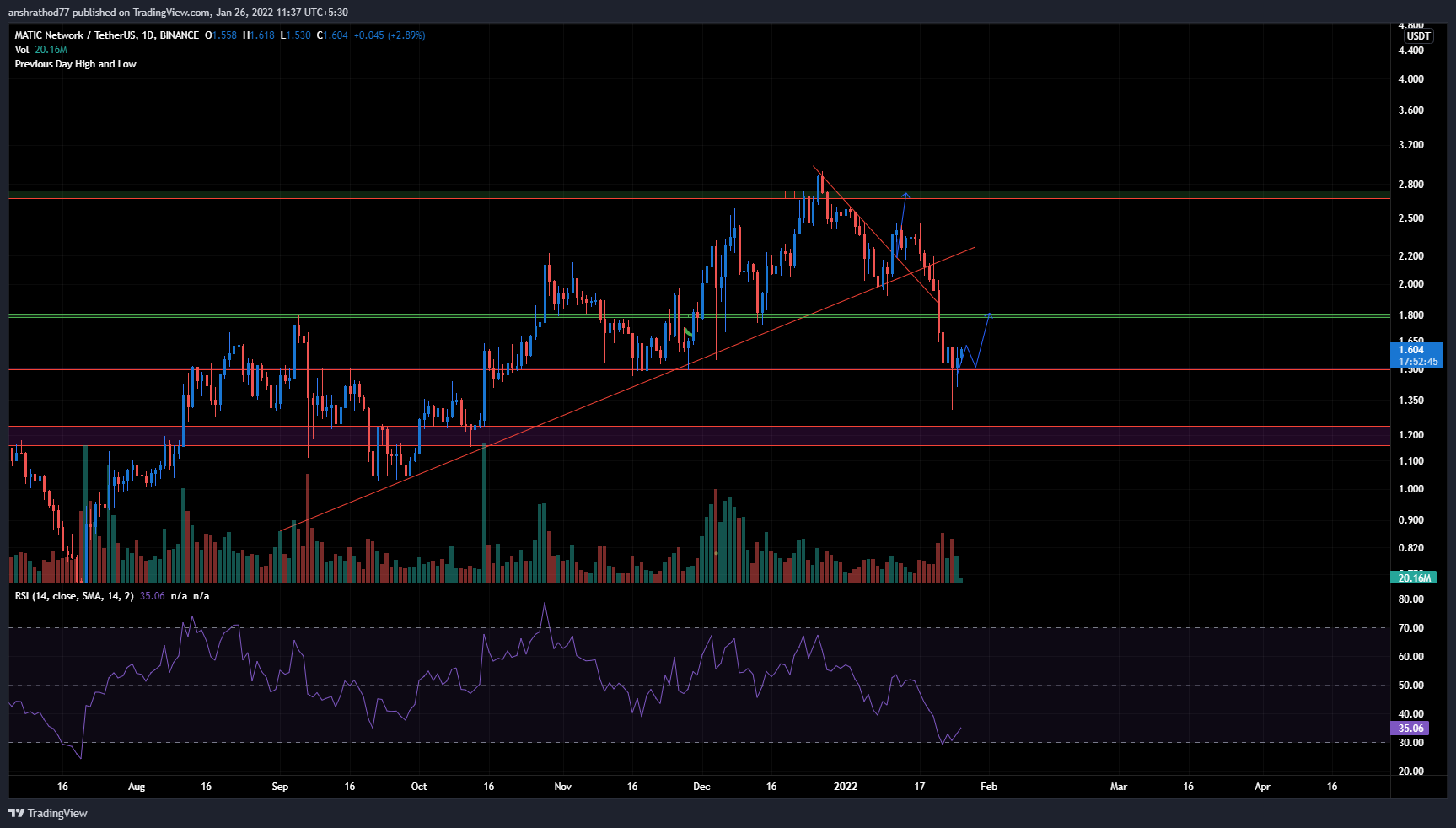Click the 2.800 price axis label
The image size is (1456, 828).
(x=1410, y=185)
